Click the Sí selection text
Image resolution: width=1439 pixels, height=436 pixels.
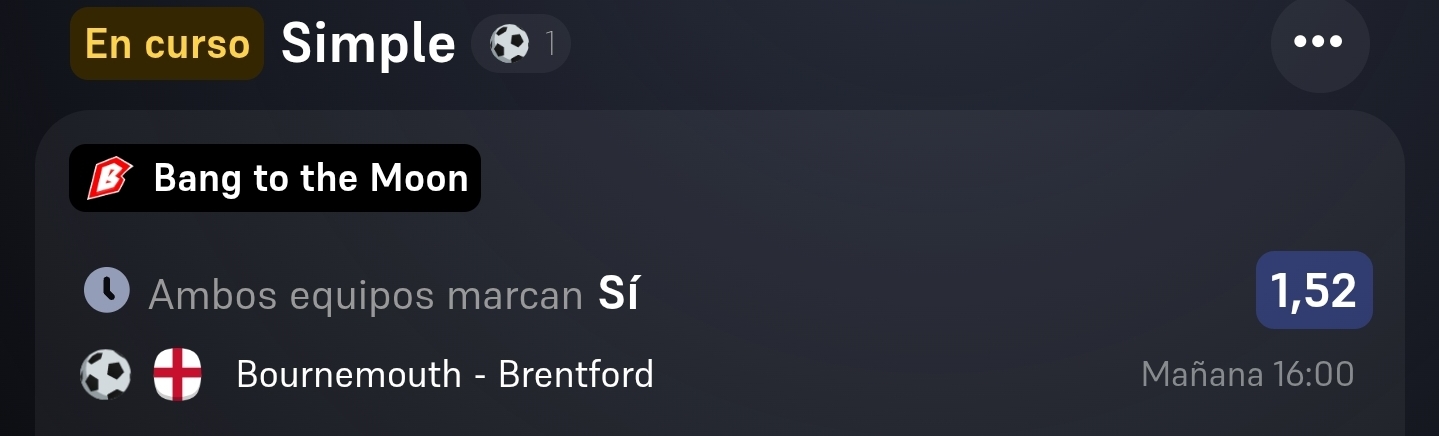(x=618, y=294)
